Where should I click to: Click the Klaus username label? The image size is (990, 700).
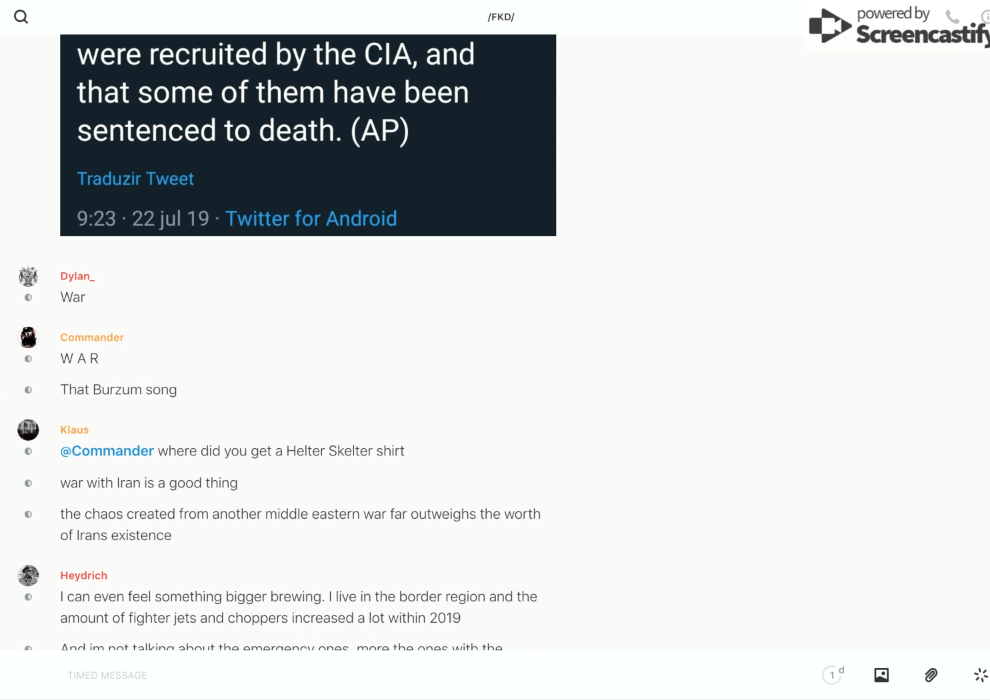(74, 430)
